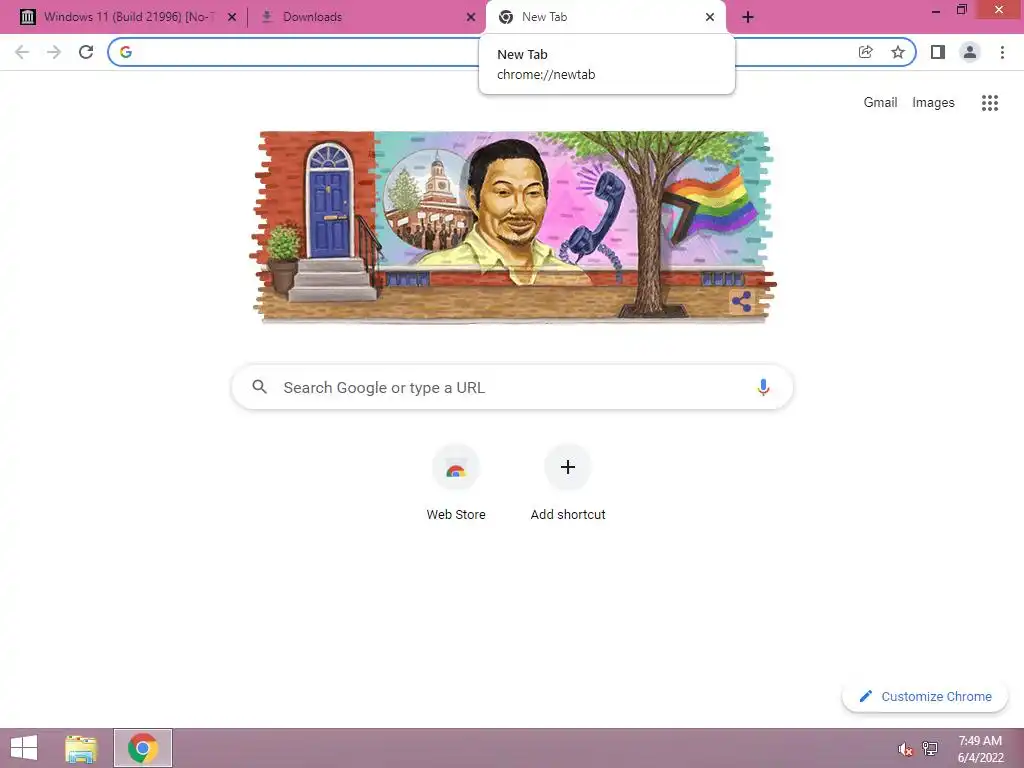Image resolution: width=1024 pixels, height=768 pixels.
Task: Click the magnifier icon in search box
Action: [x=259, y=387]
